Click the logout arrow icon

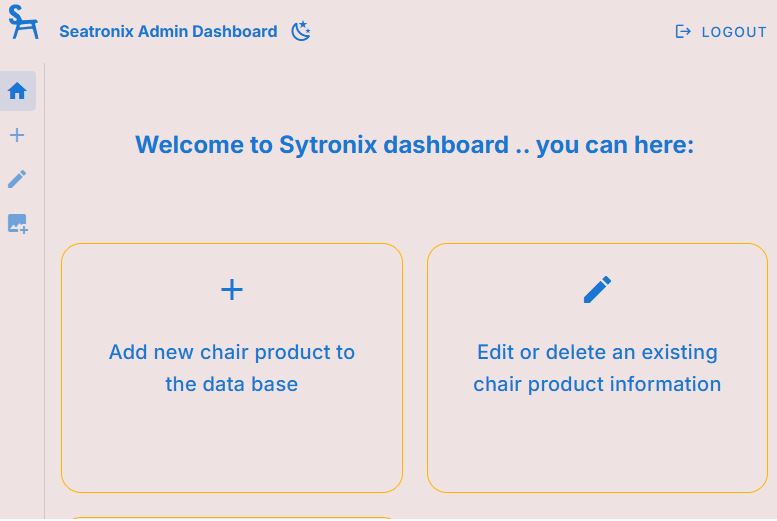point(683,31)
